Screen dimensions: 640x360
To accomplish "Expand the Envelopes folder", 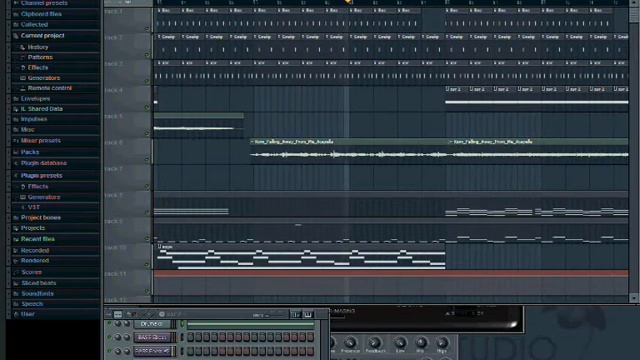I will tap(35, 99).
